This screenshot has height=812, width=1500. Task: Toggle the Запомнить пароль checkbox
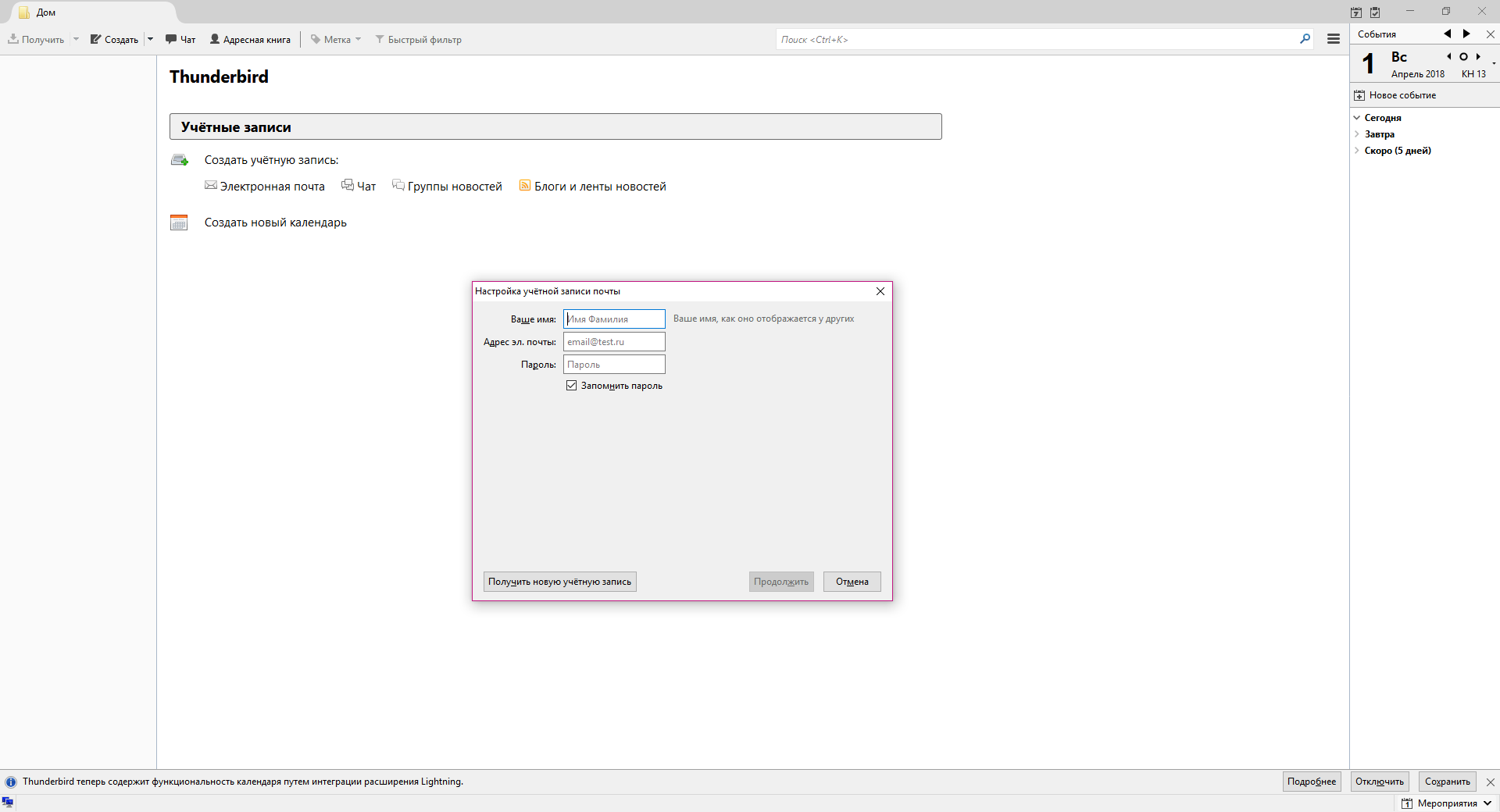[x=571, y=386]
